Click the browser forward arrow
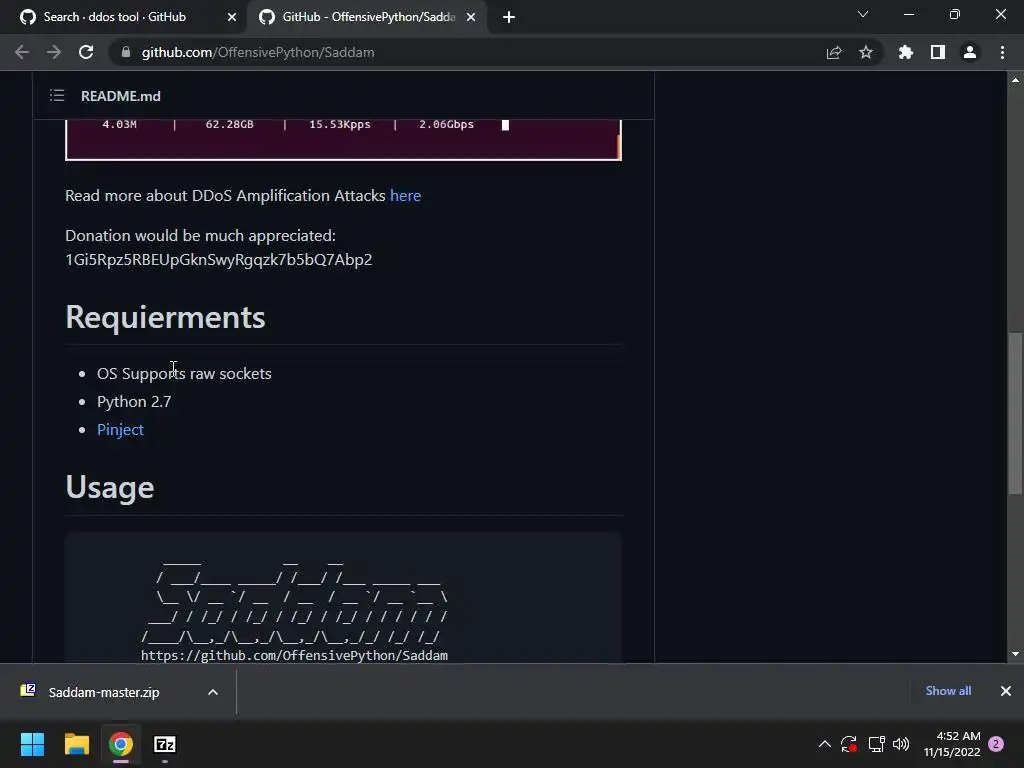Image resolution: width=1024 pixels, height=768 pixels. 54,52
